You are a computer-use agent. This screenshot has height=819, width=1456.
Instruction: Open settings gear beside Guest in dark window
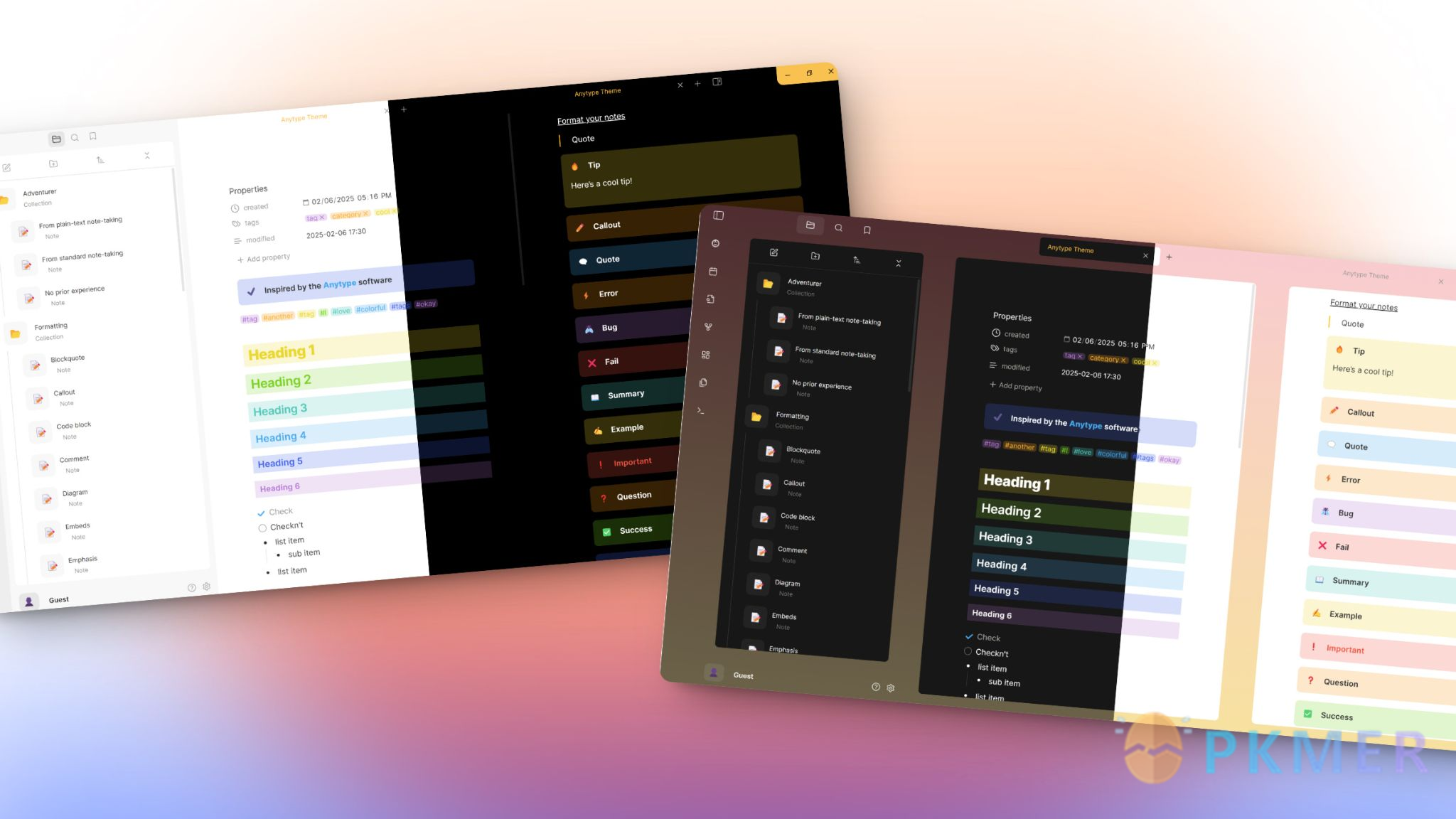(891, 688)
